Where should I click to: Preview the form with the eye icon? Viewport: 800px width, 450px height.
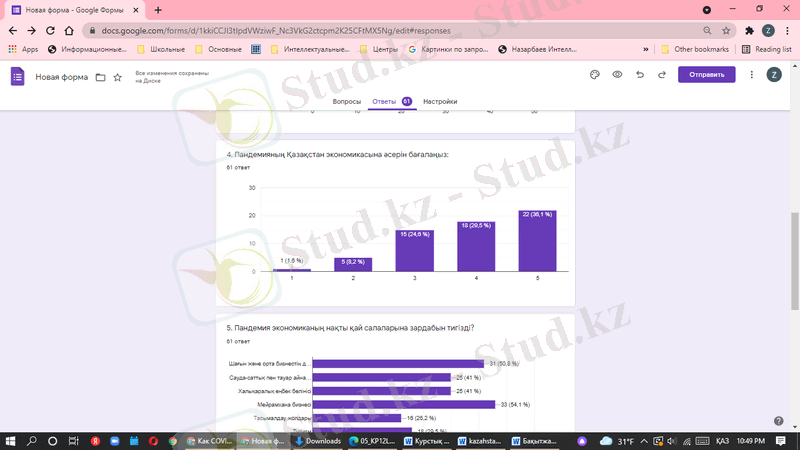point(617,75)
